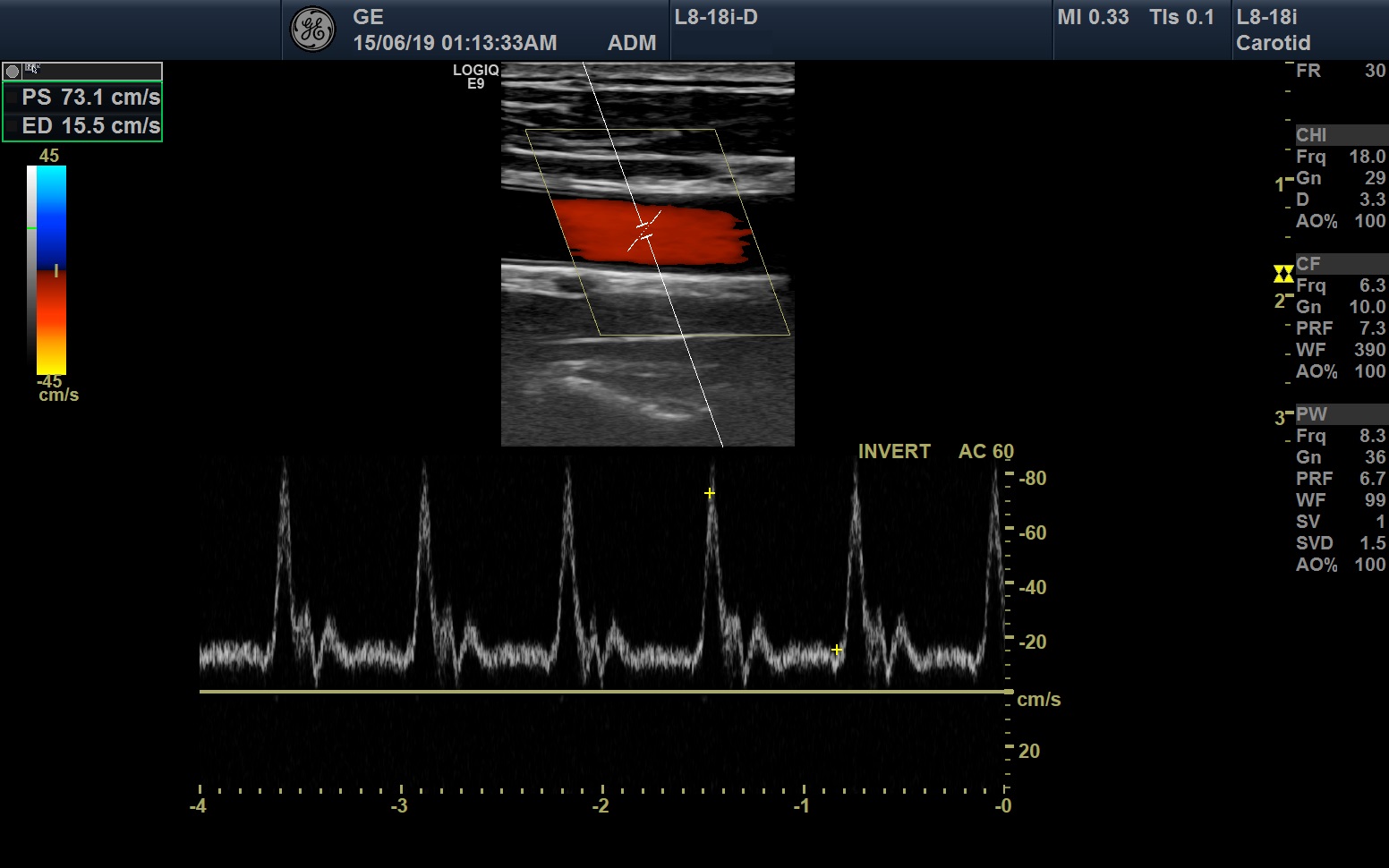Toggle the INVERT spectrum label
The image size is (1389, 868).
[893, 452]
